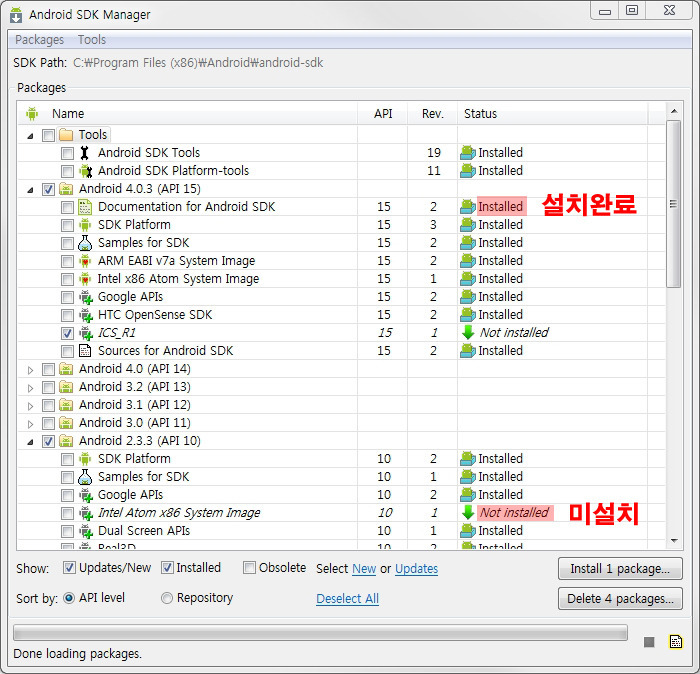Toggle the Updates/New show checkbox
700x674 pixels.
[69, 568]
